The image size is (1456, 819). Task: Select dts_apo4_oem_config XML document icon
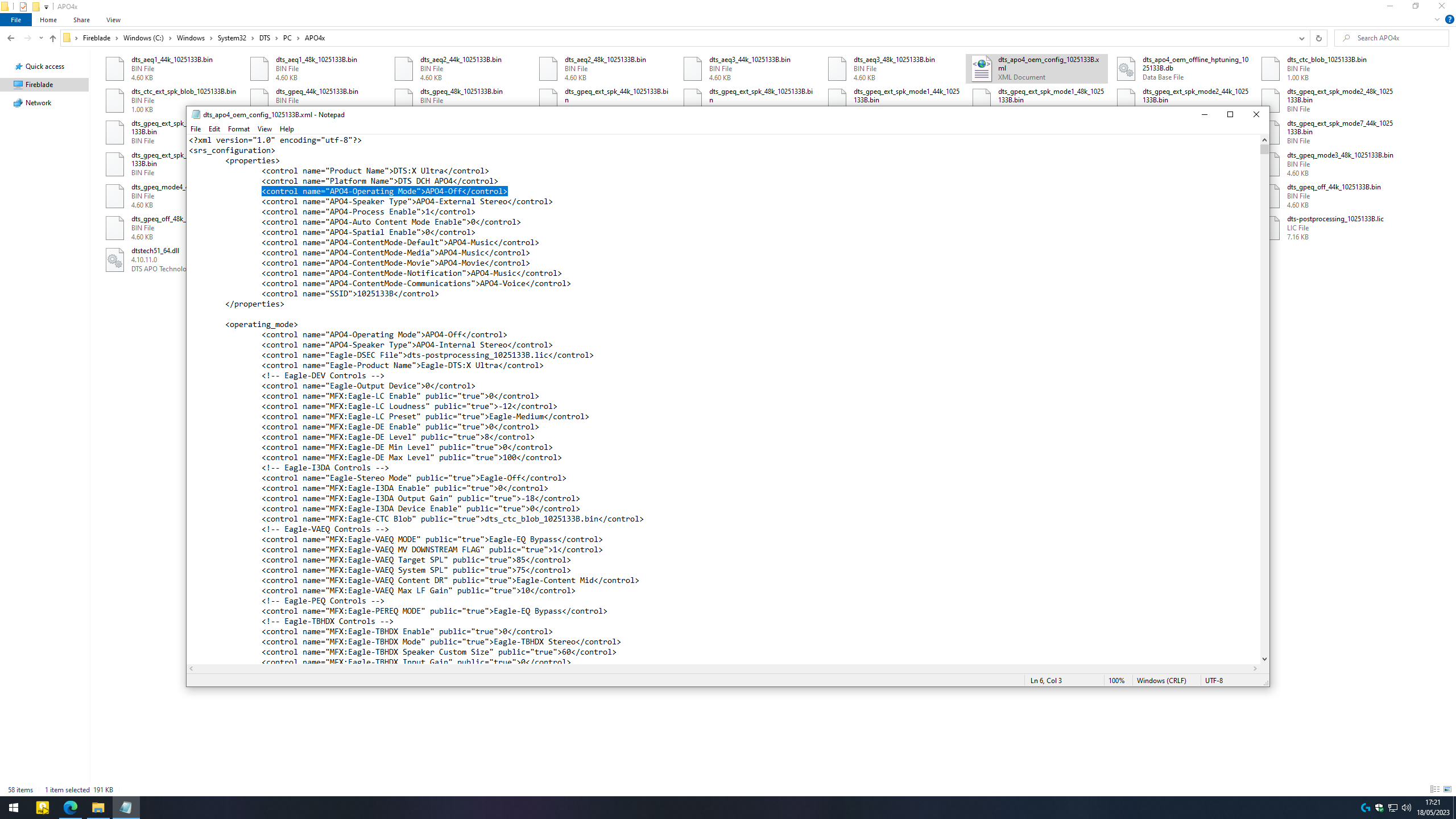982,69
